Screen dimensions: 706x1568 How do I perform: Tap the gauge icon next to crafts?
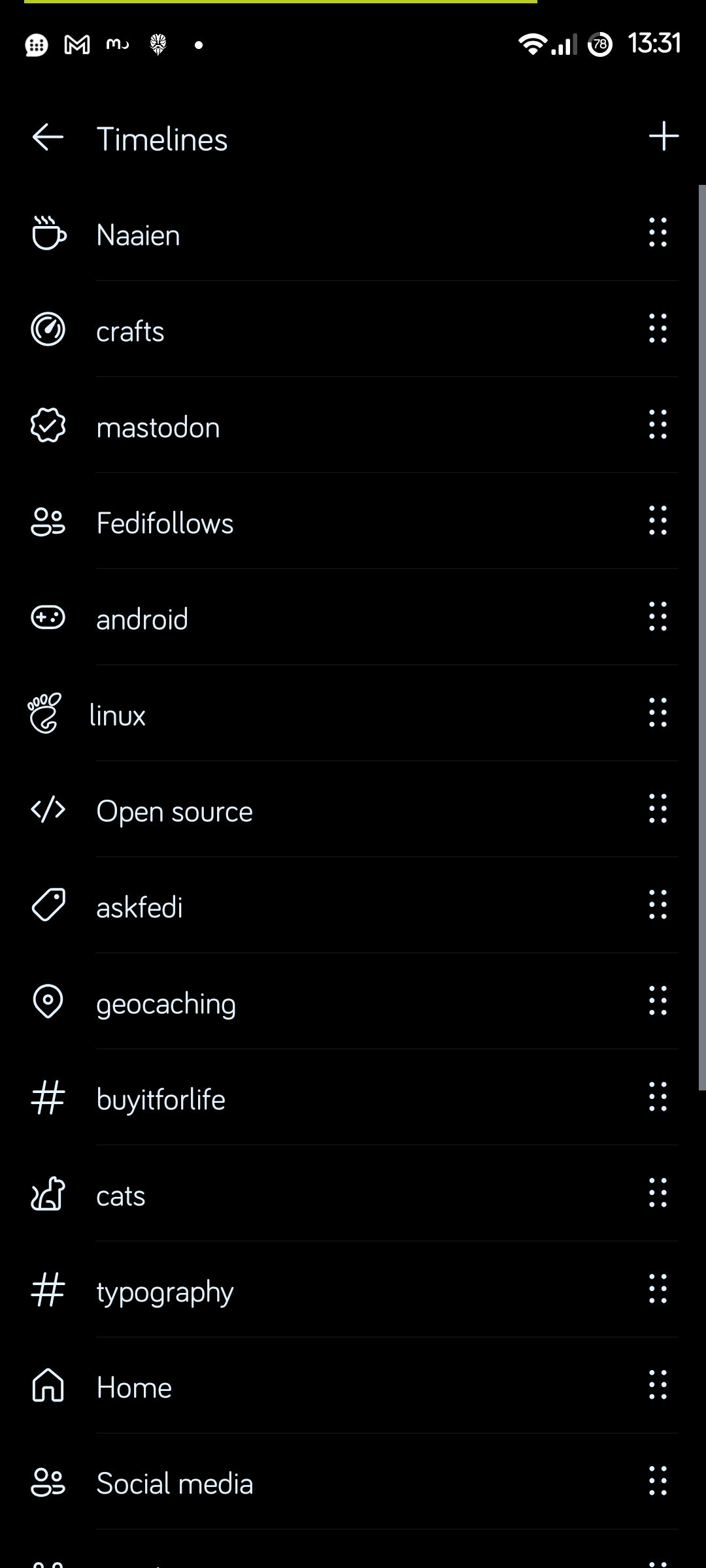coord(48,329)
